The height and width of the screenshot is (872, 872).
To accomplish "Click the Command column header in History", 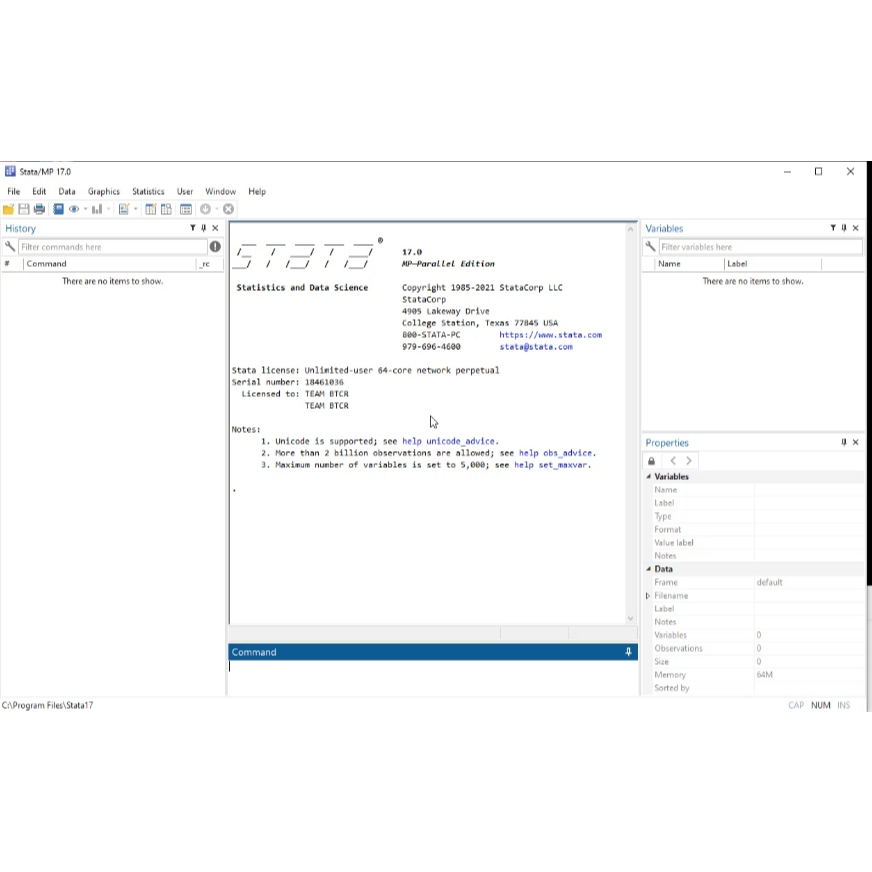I will [x=110, y=264].
